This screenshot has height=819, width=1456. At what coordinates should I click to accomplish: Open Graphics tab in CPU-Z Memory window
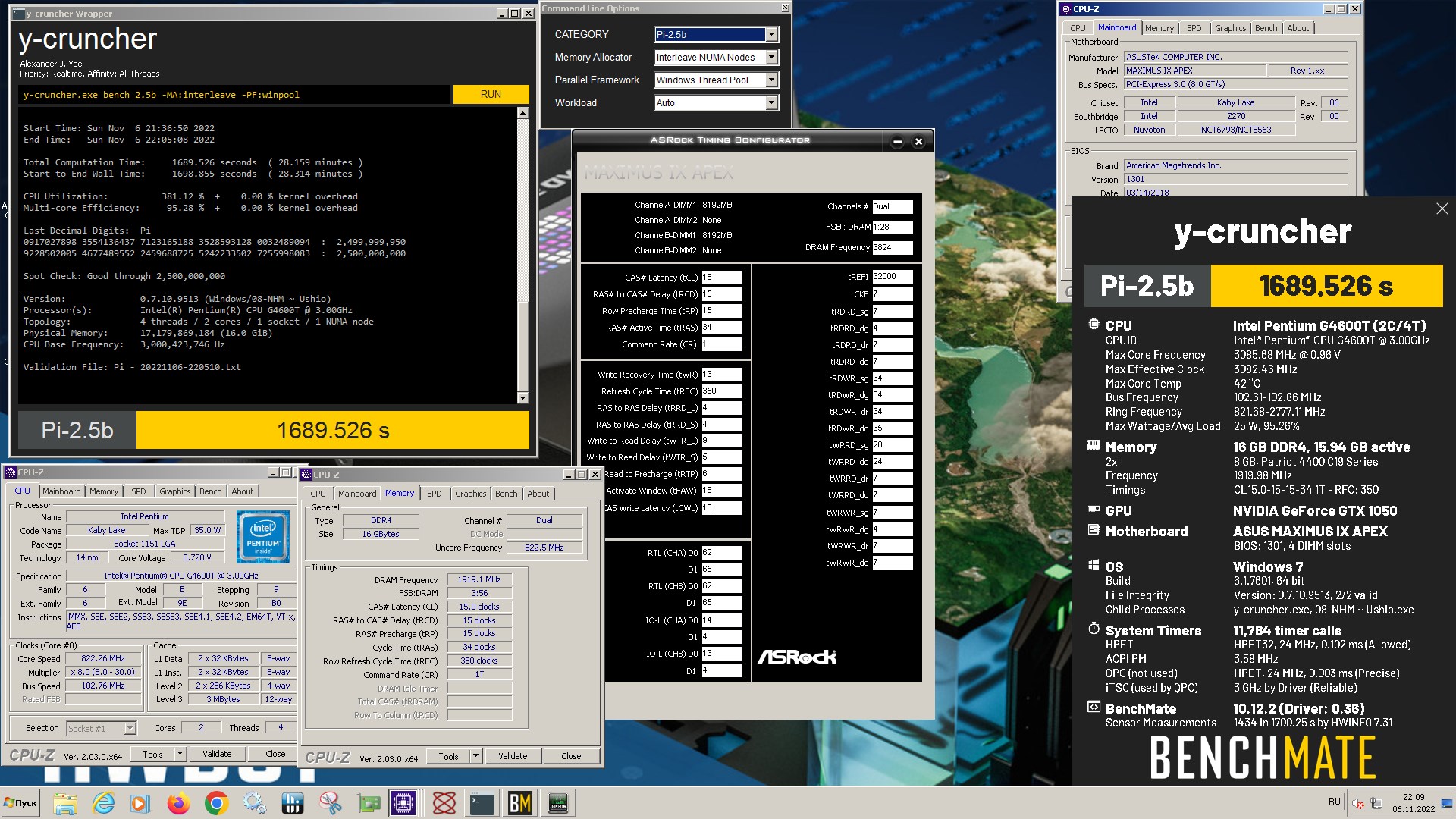pyautogui.click(x=470, y=494)
